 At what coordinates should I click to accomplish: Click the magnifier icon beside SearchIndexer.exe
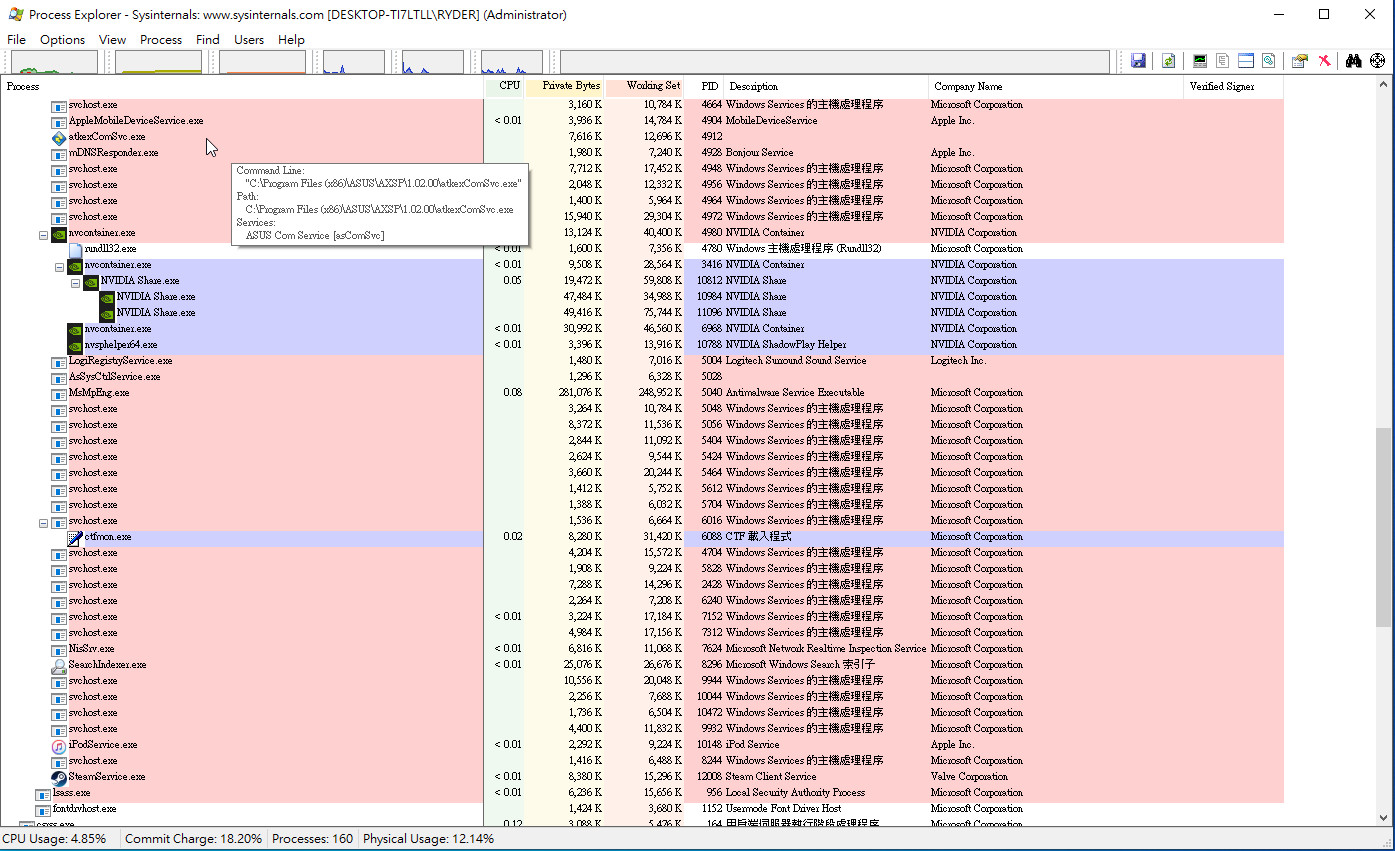tap(59, 665)
